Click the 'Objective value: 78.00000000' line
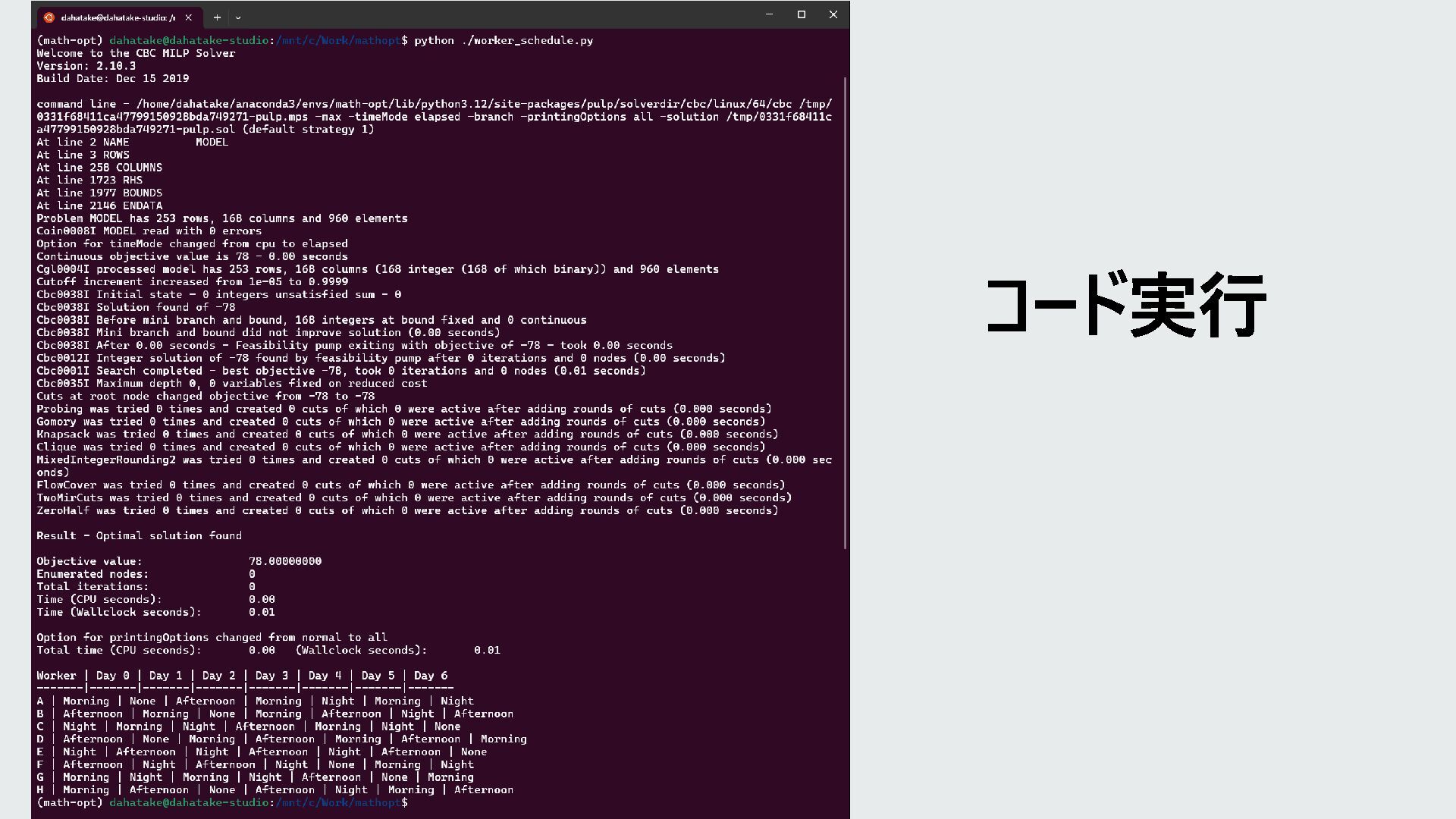 coord(179,561)
